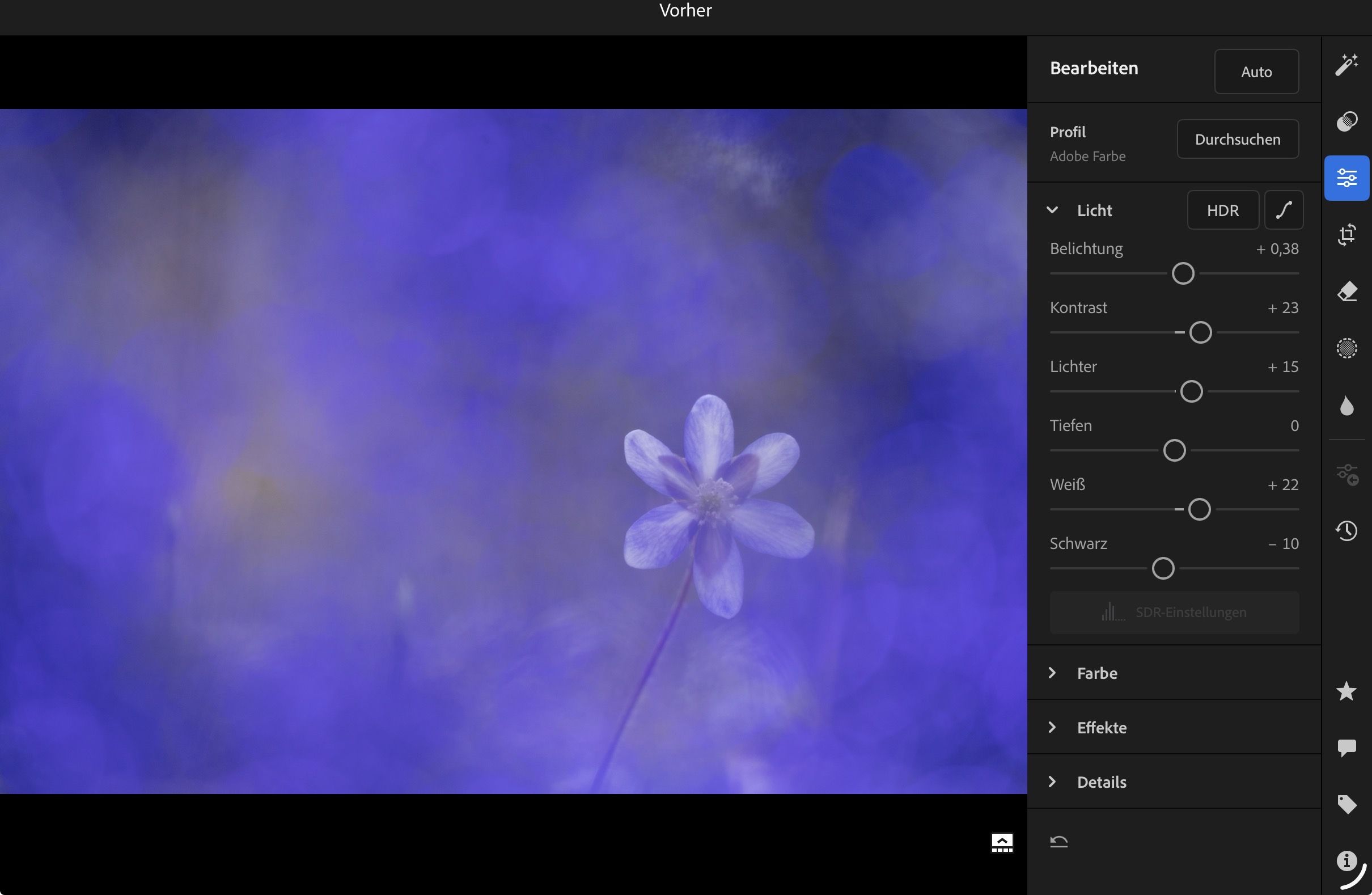The image size is (1372, 895).
Task: Open the keywords tag icon
Action: [1346, 804]
